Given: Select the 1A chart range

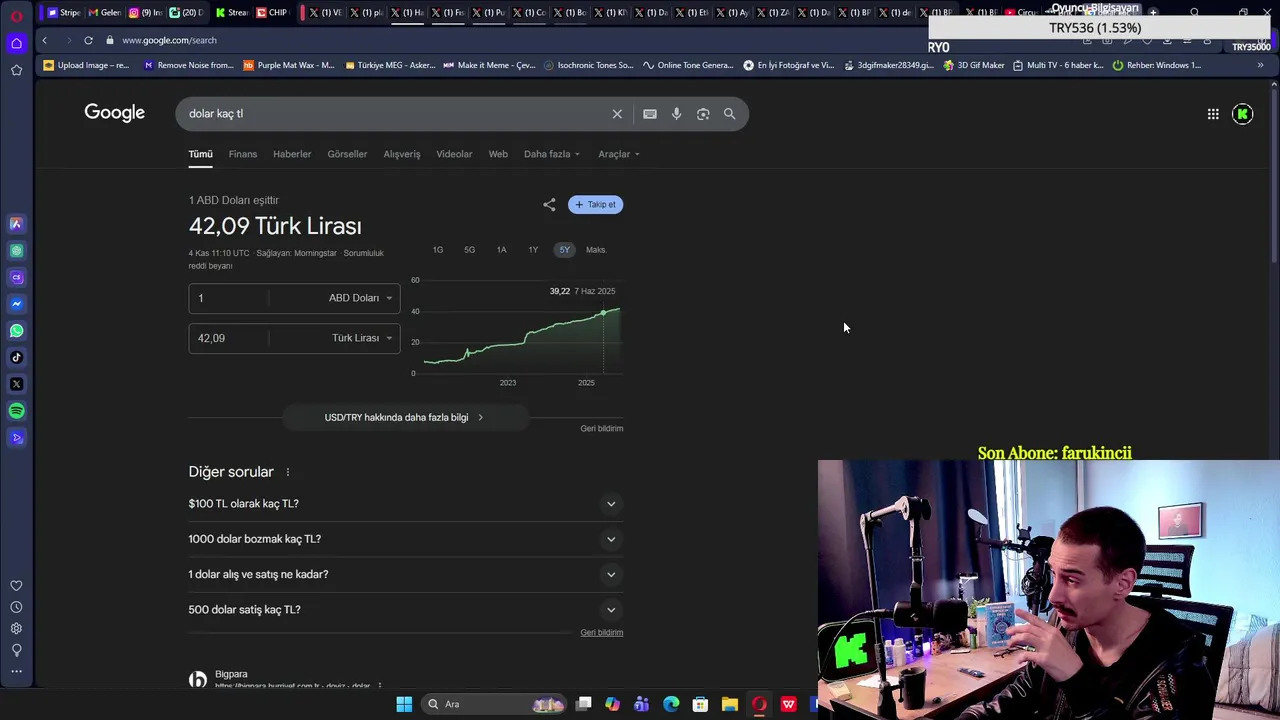Looking at the screenshot, I should 501,250.
